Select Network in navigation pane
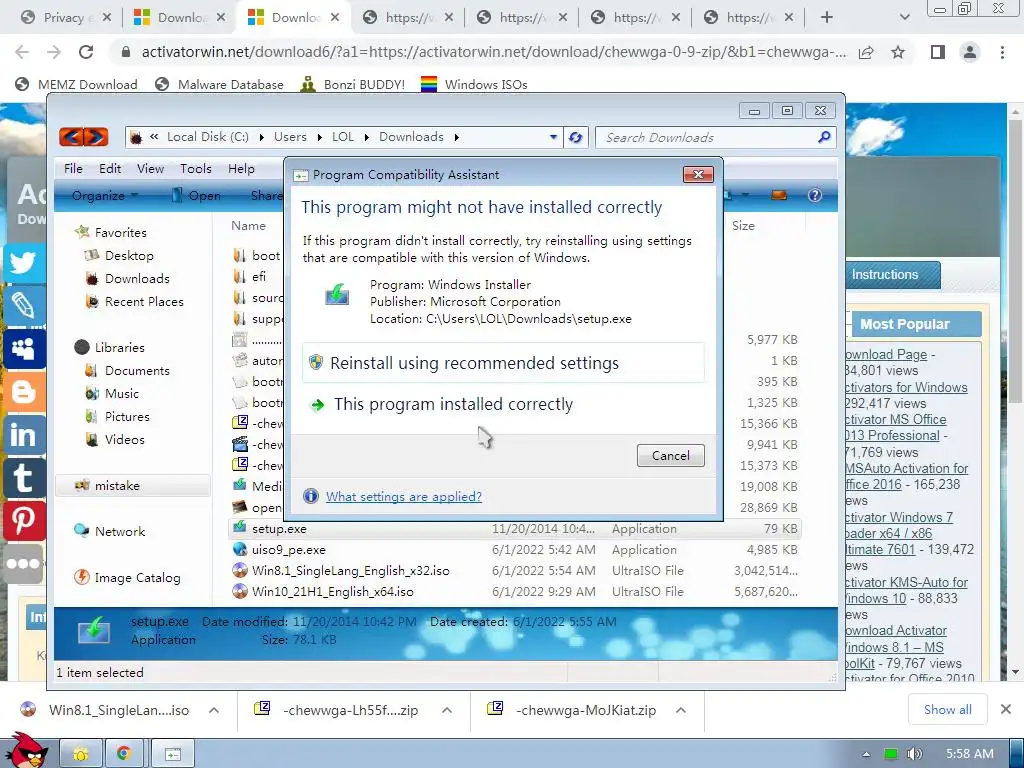Image resolution: width=1024 pixels, height=768 pixels. click(x=120, y=532)
